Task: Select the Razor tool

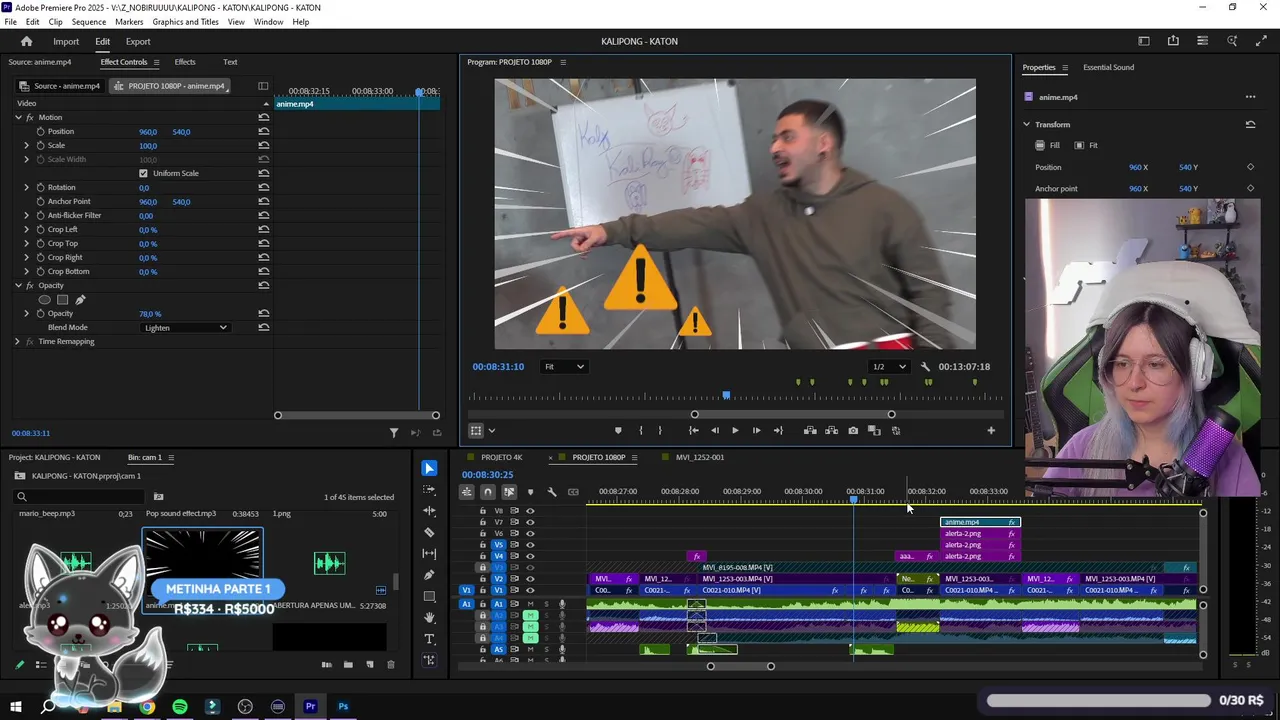Action: coord(429,532)
